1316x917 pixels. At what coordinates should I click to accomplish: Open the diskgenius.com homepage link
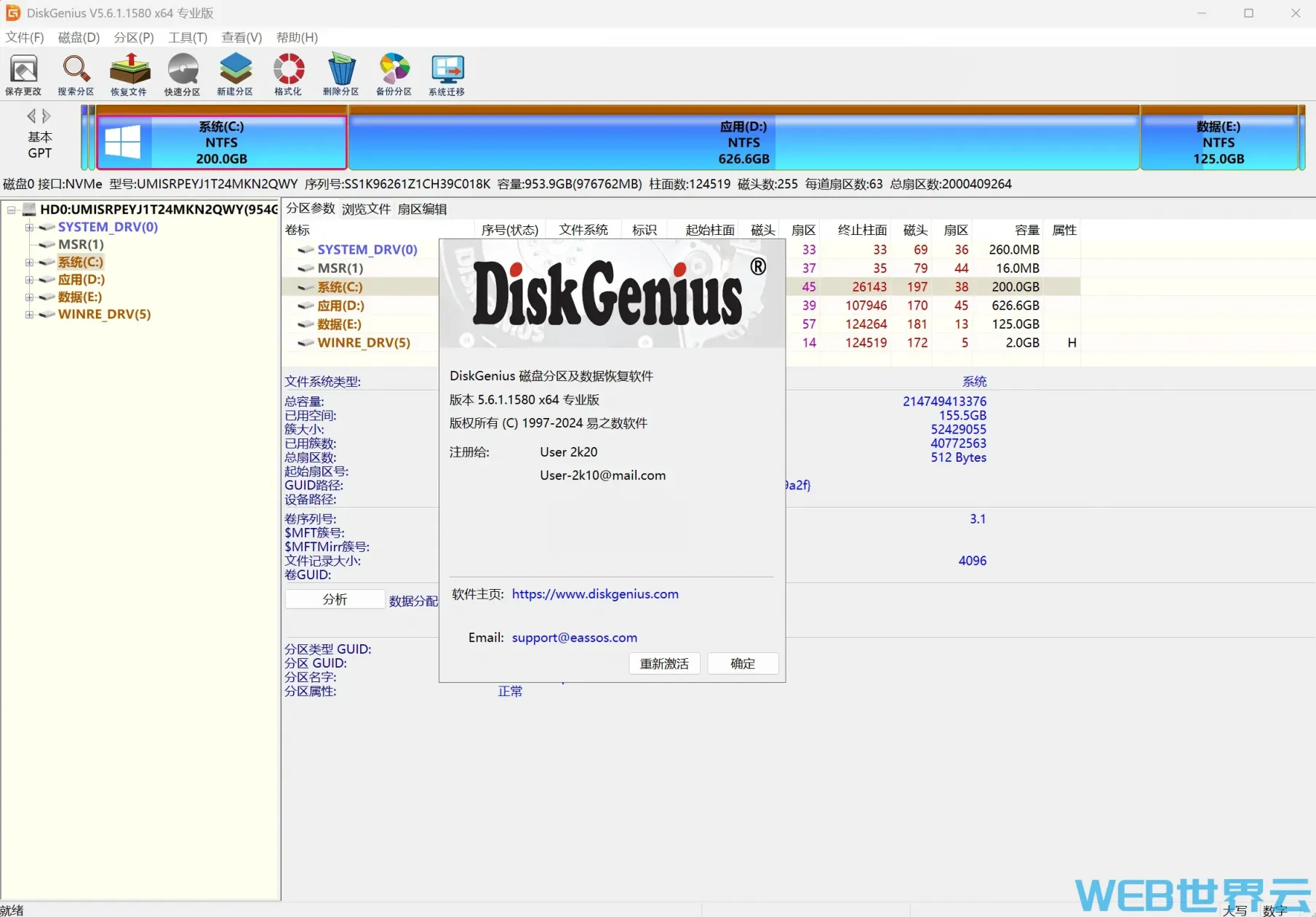pyautogui.click(x=595, y=593)
